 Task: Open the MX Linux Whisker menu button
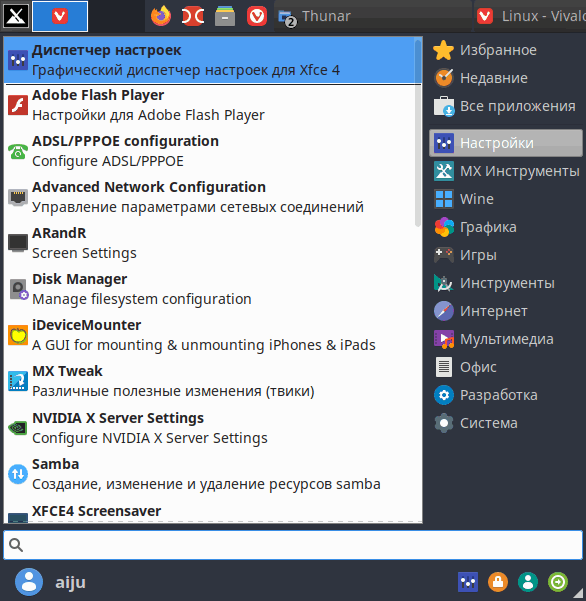click(16, 16)
